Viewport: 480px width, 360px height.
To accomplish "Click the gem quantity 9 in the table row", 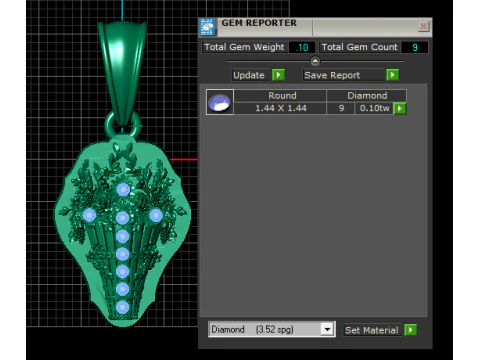I will pyautogui.click(x=341, y=108).
